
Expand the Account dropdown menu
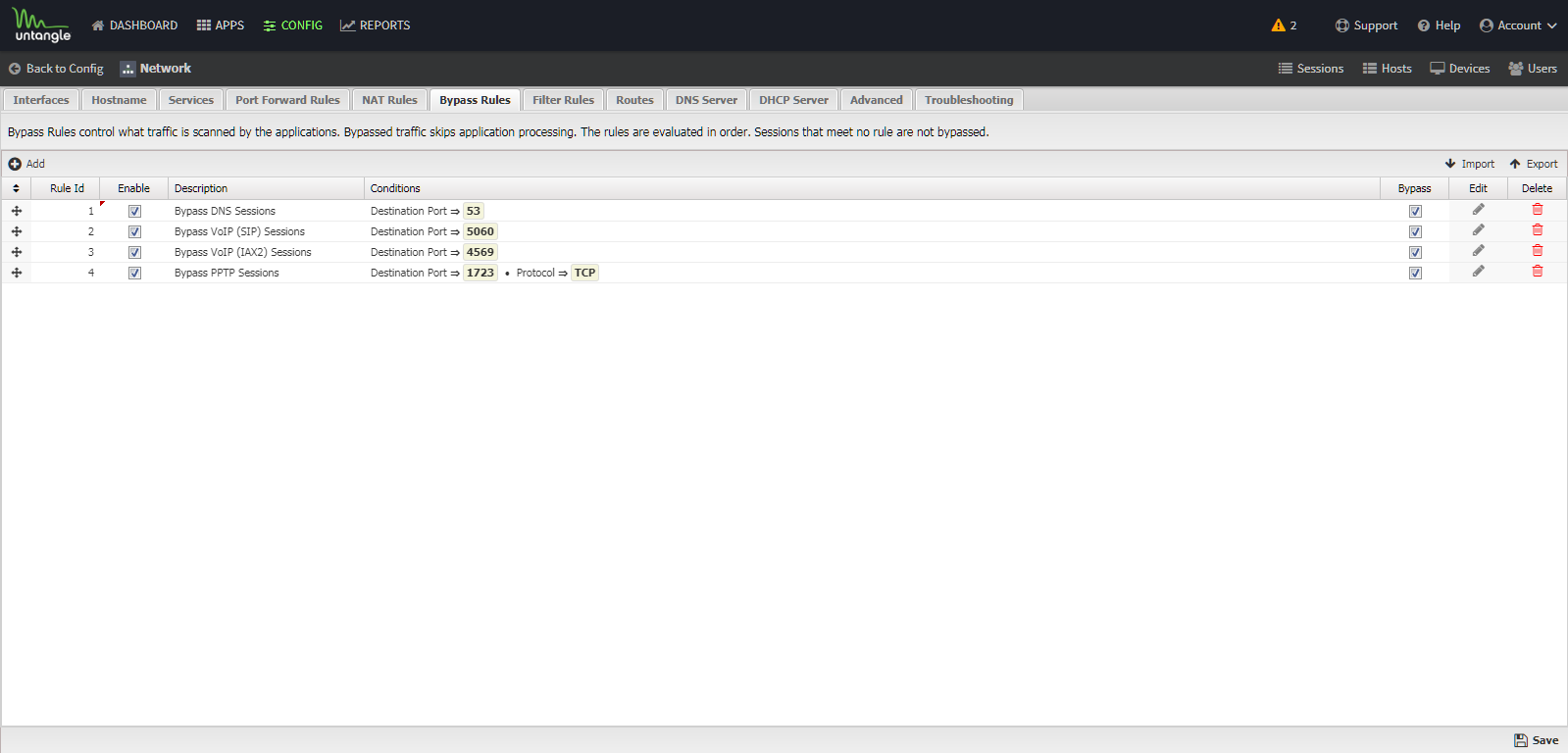click(1518, 25)
